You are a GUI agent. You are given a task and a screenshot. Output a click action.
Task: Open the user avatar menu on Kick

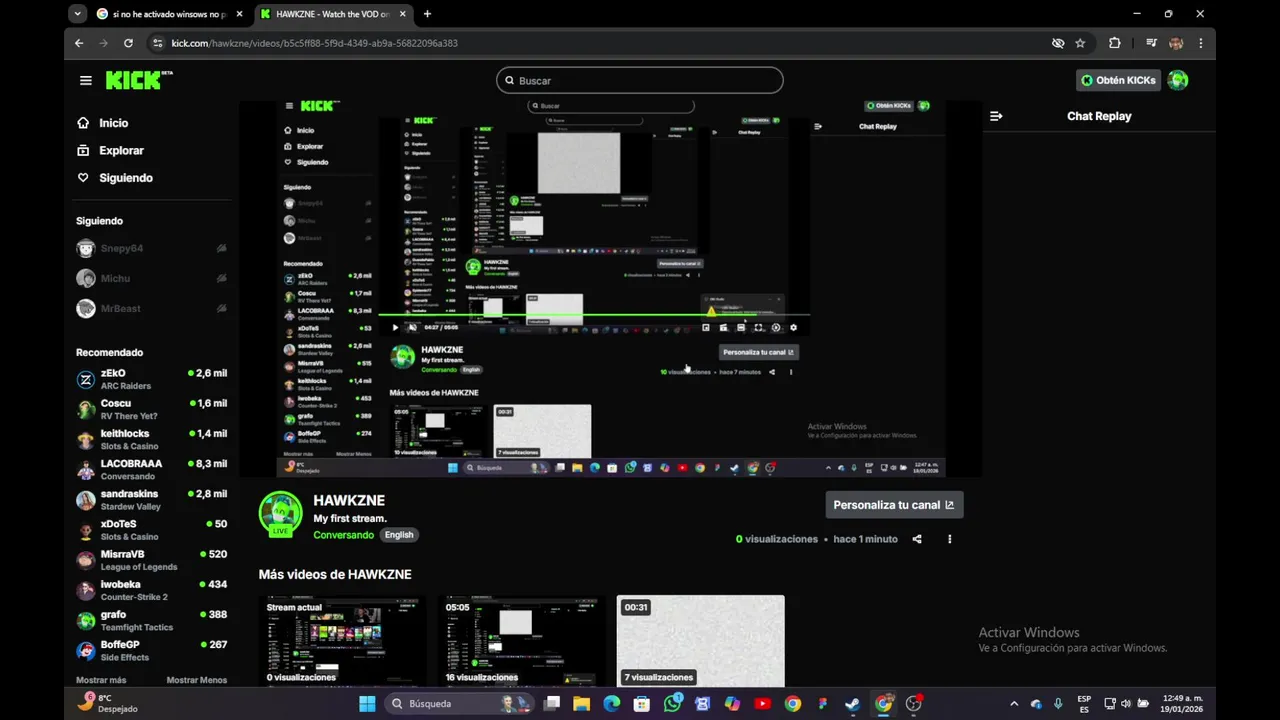pos(1178,80)
